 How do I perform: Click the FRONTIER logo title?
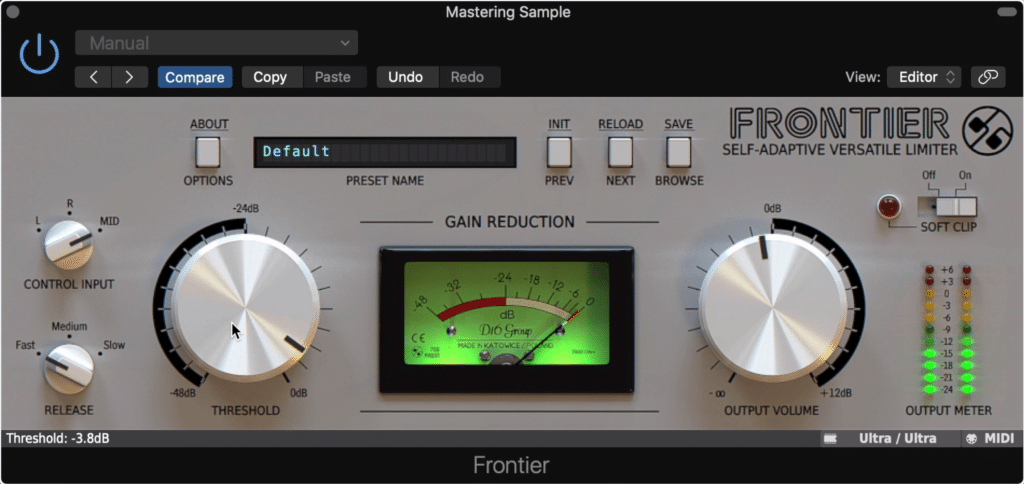click(x=840, y=123)
